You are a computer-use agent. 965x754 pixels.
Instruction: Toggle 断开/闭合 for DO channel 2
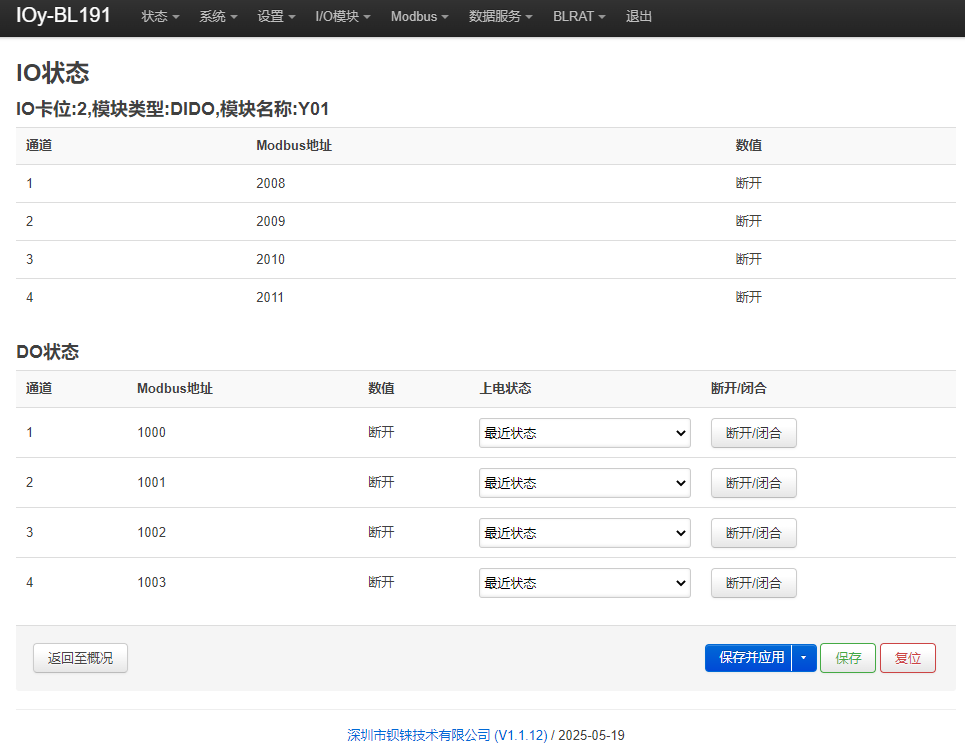click(x=754, y=483)
